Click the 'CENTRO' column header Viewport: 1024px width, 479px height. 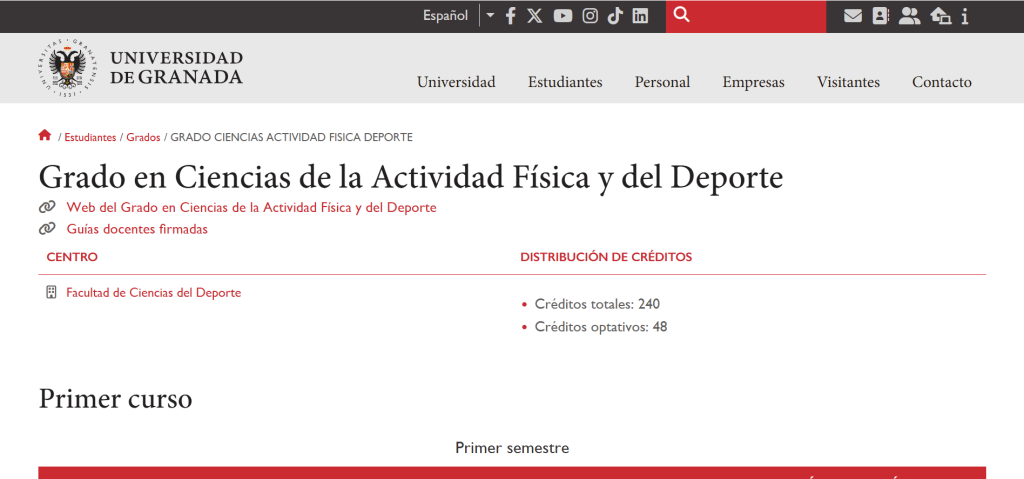(72, 257)
